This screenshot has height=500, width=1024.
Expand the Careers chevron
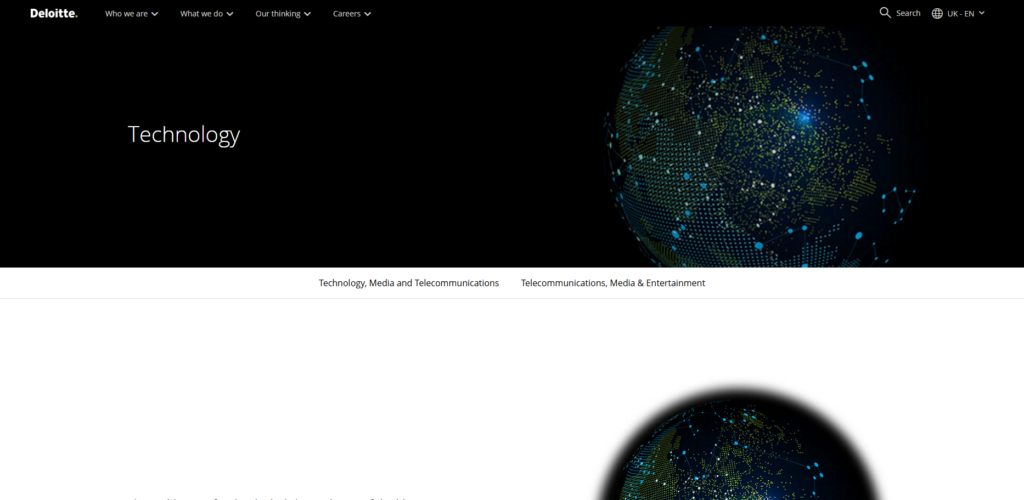pyautogui.click(x=368, y=14)
